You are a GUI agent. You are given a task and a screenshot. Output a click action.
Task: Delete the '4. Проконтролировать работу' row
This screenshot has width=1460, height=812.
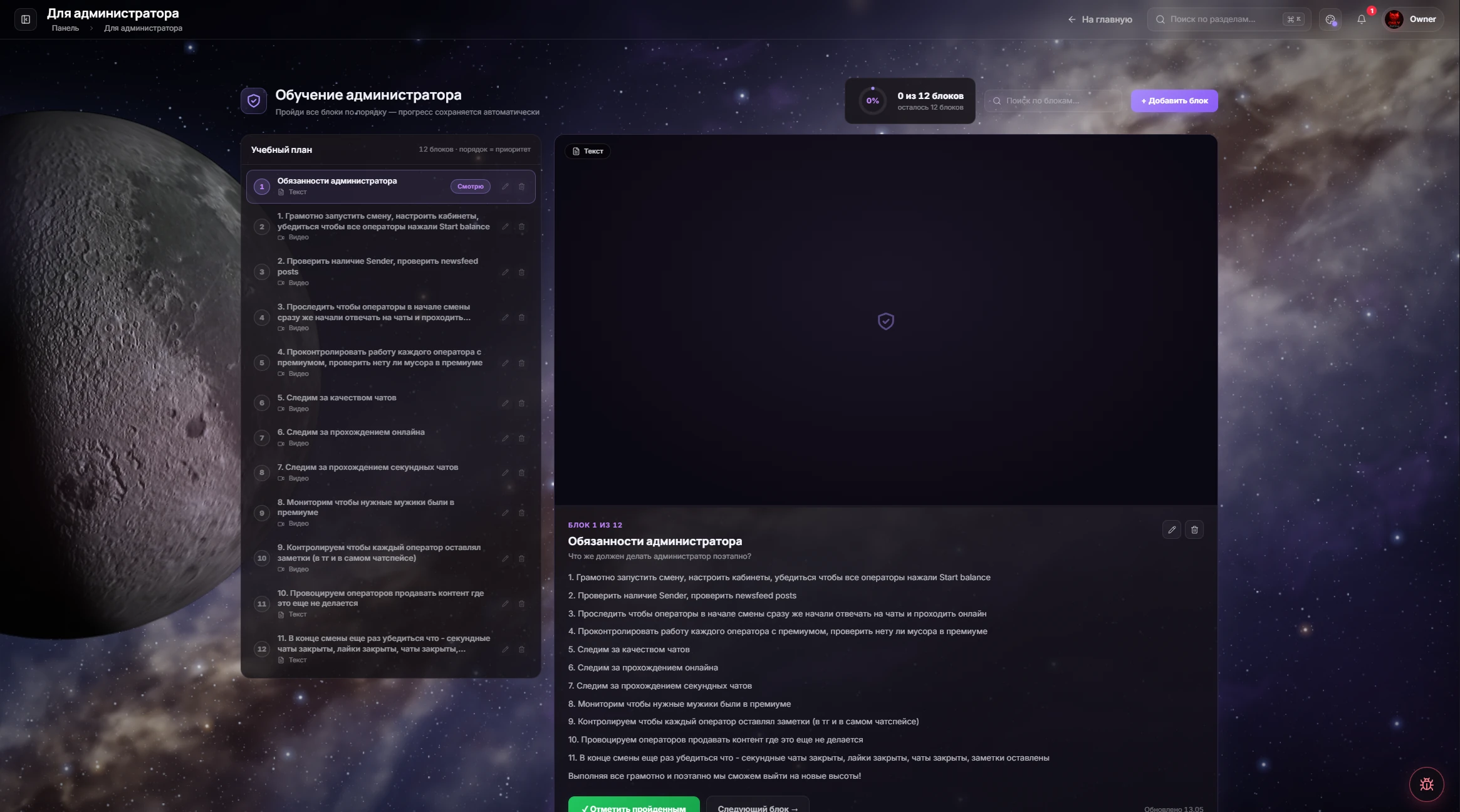[521, 363]
